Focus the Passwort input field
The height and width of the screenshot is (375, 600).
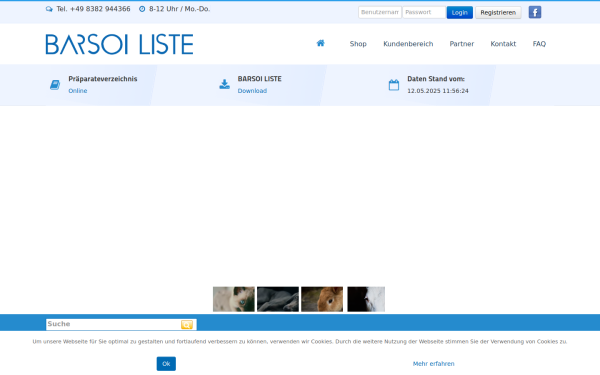[x=424, y=12]
